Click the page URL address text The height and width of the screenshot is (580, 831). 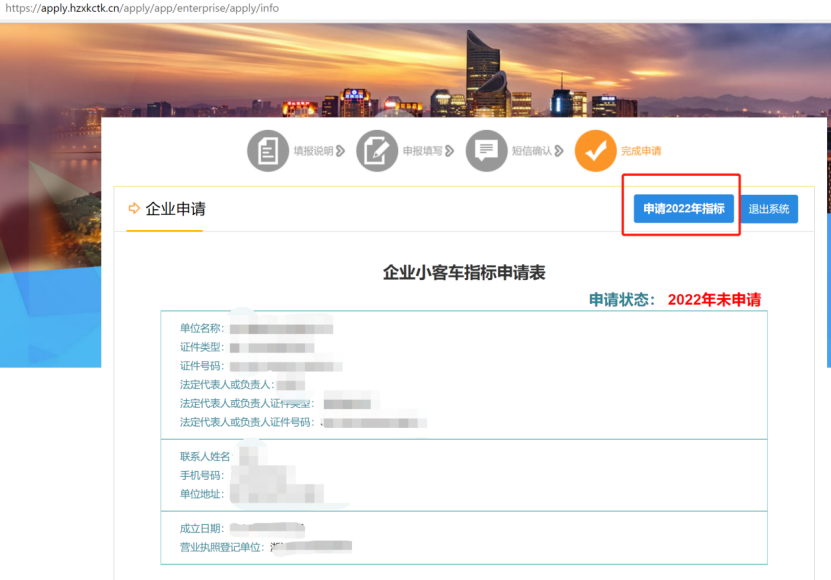coord(140,8)
